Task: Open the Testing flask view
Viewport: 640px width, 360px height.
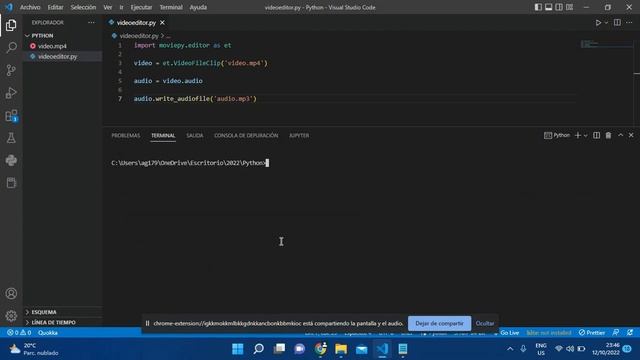Action: point(11,138)
